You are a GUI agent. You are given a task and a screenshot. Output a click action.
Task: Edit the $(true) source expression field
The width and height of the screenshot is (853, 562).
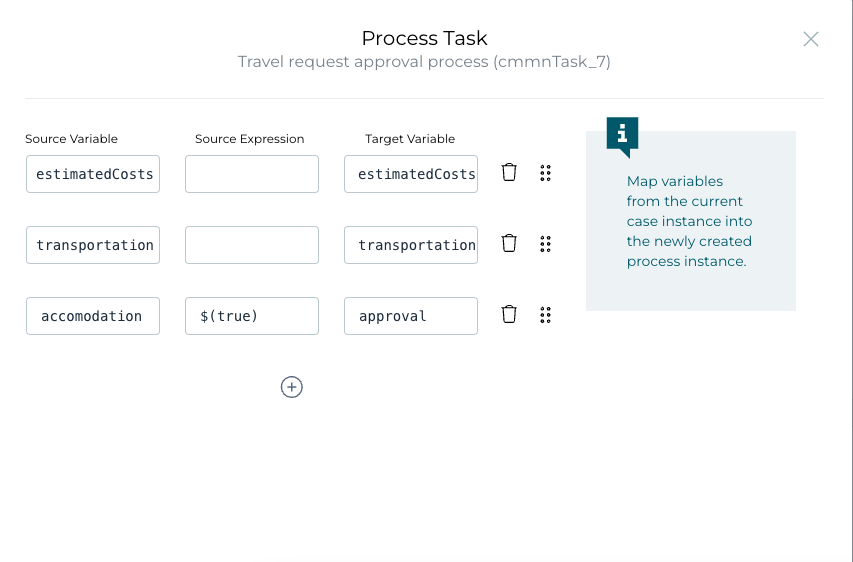tap(252, 316)
